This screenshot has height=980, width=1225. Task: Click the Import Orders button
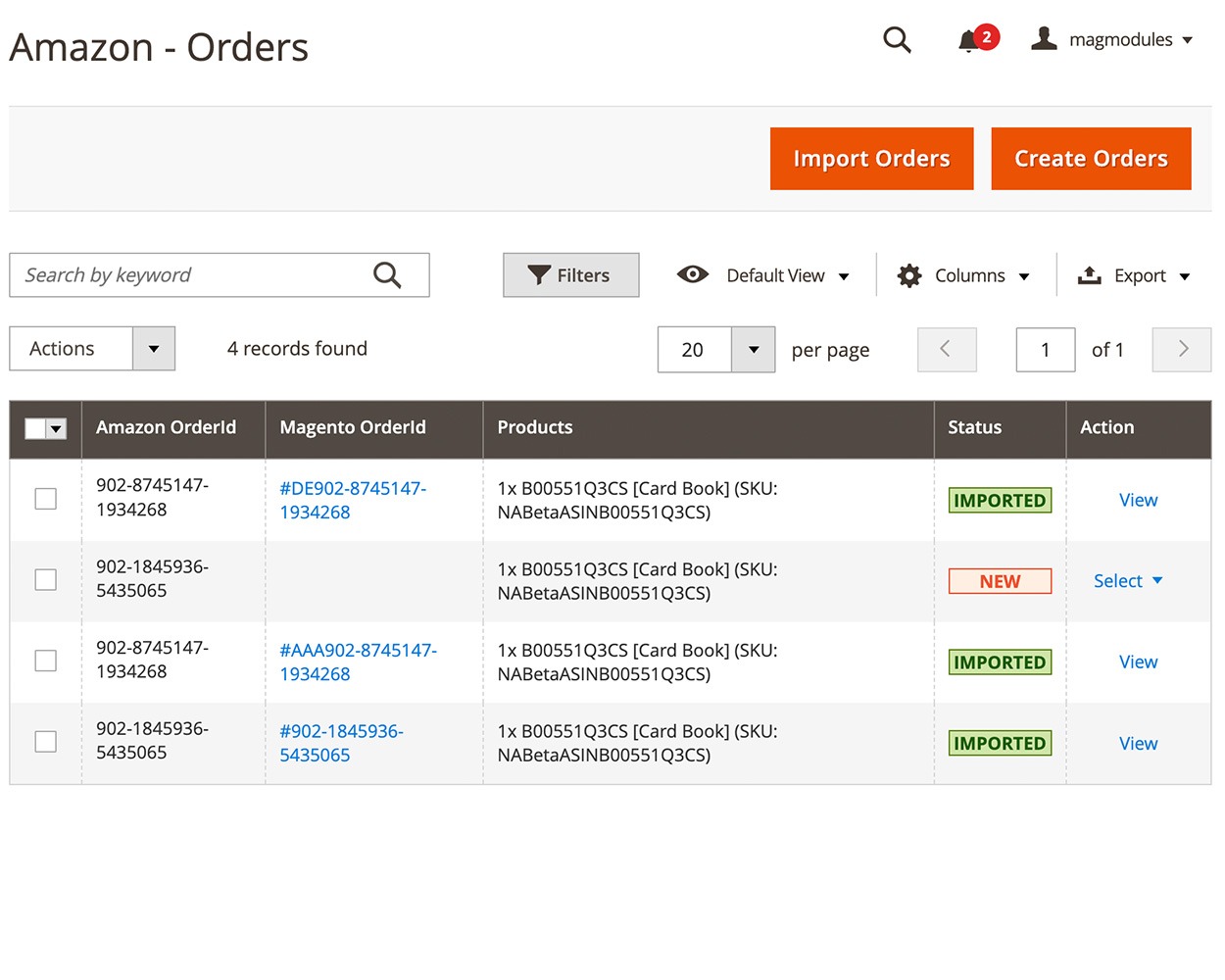tap(871, 159)
